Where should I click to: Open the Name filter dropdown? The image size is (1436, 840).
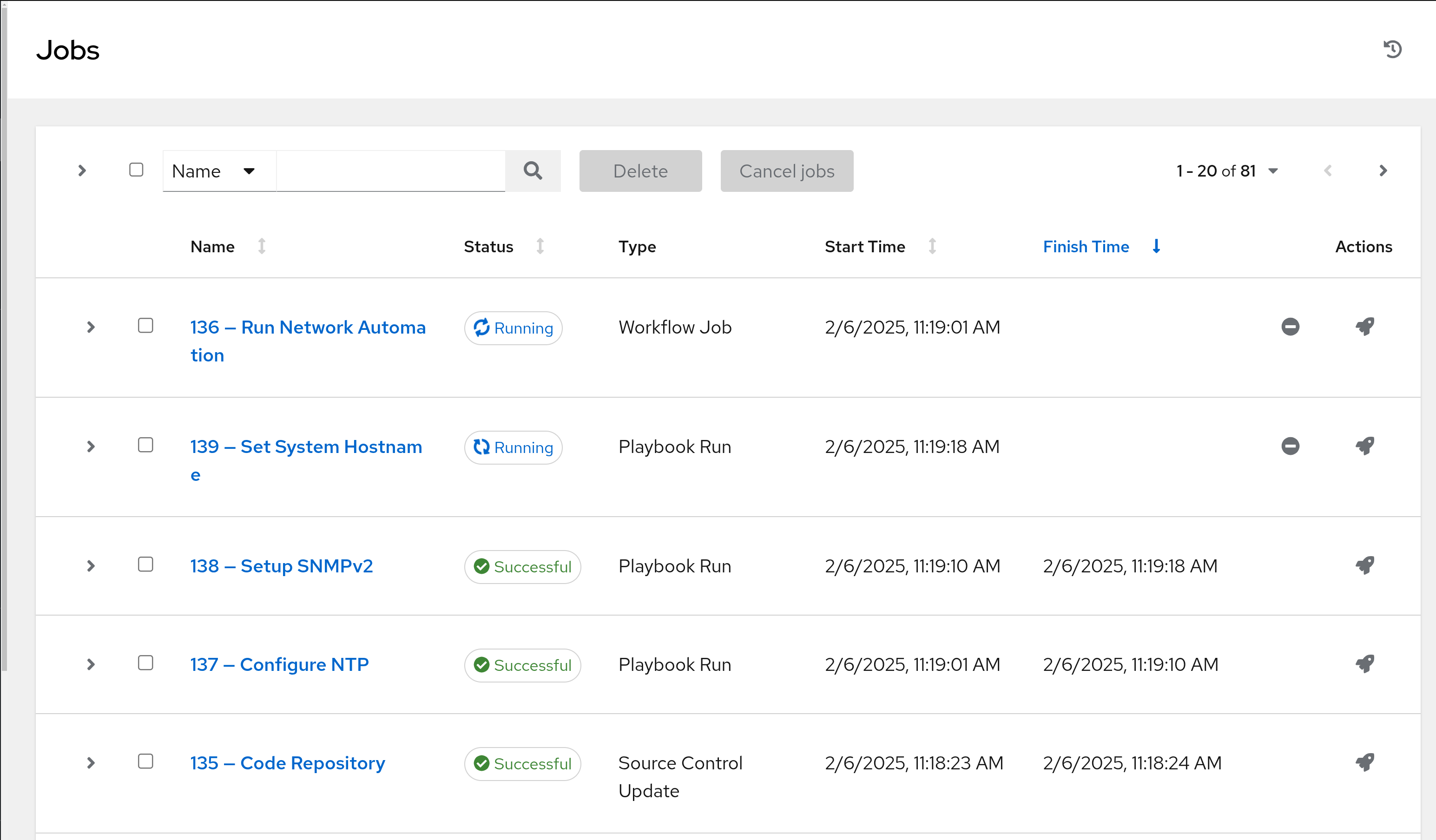point(219,171)
